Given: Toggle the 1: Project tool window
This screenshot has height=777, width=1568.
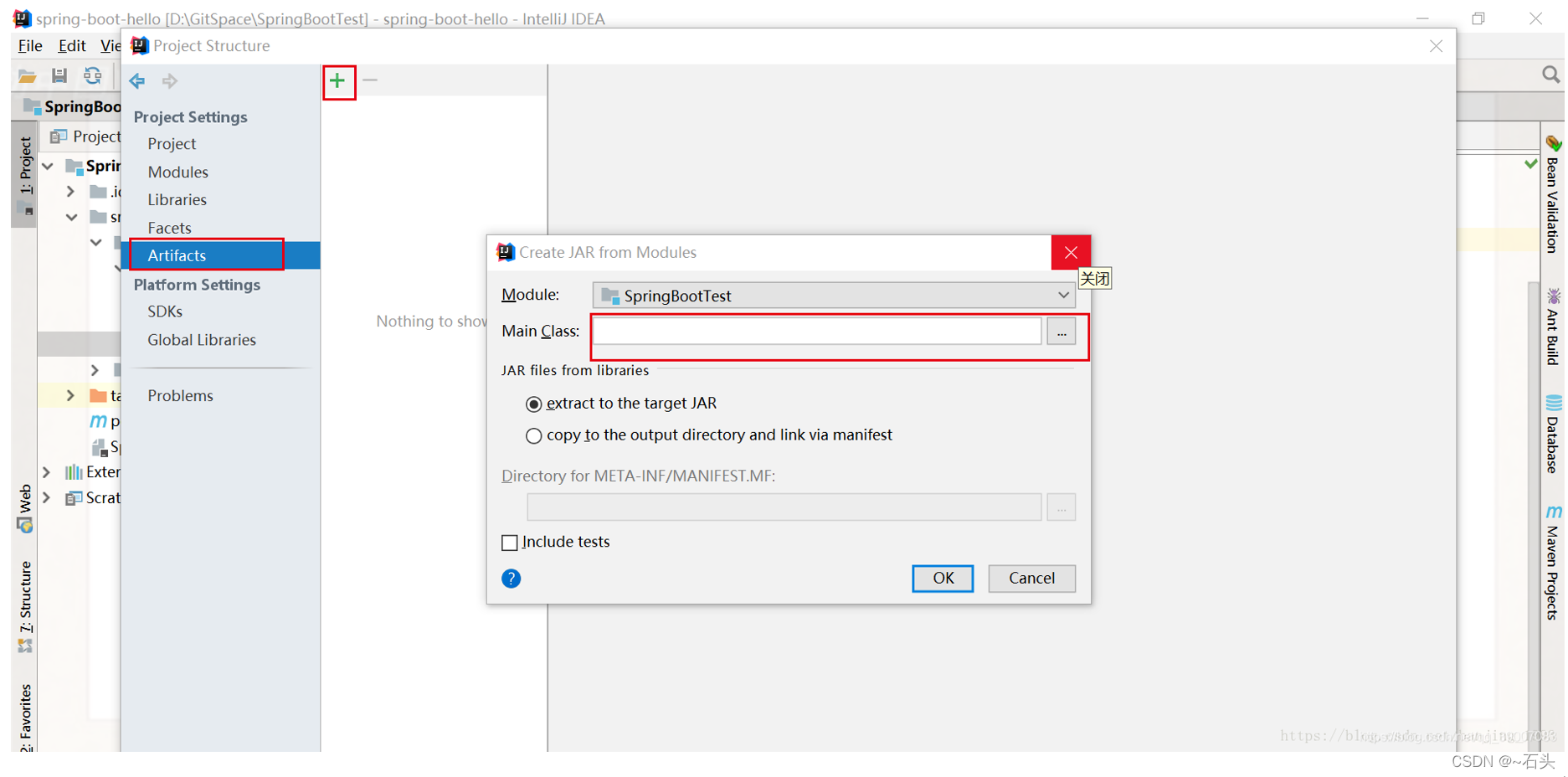Looking at the screenshot, I should [x=25, y=175].
